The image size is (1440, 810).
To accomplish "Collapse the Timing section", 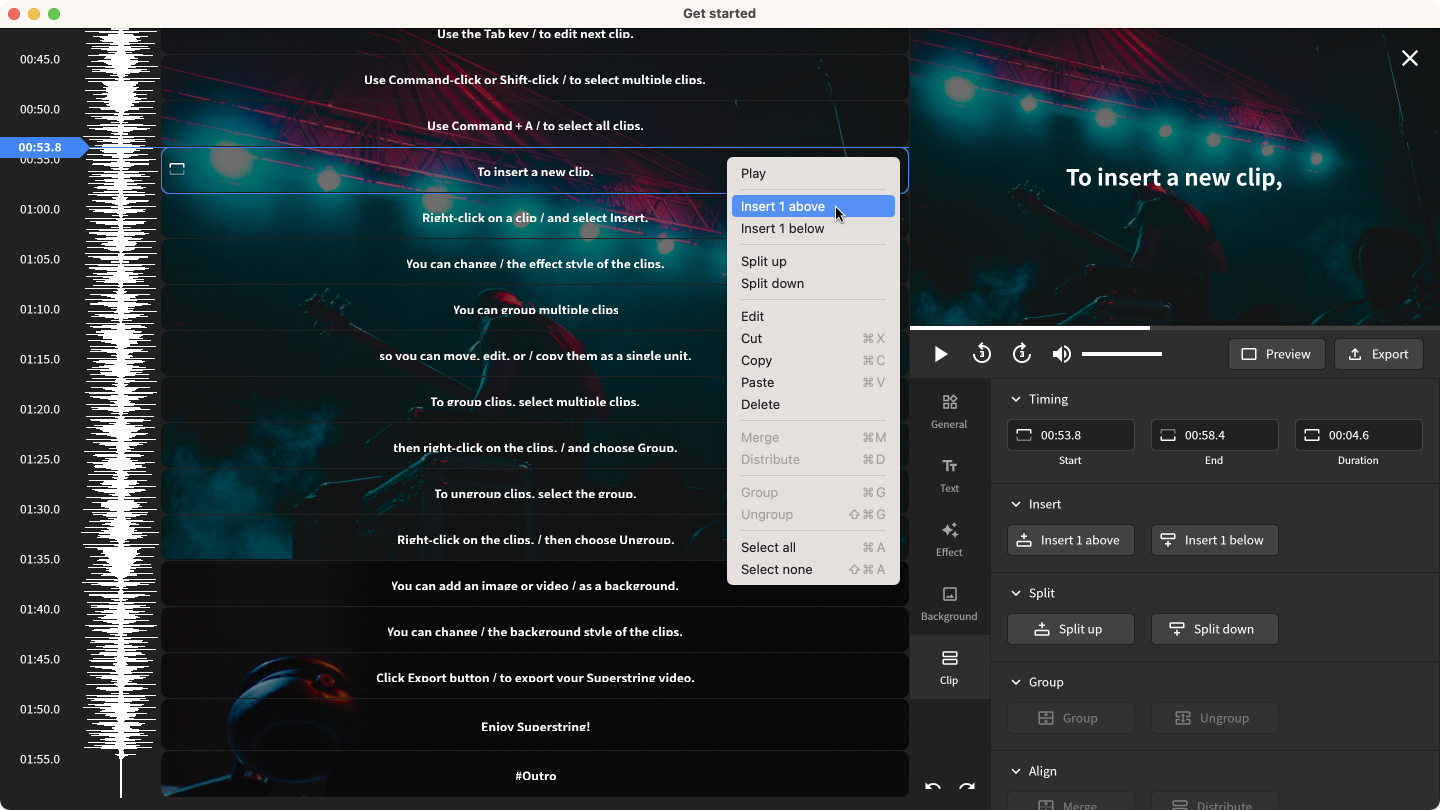I will coord(1017,399).
